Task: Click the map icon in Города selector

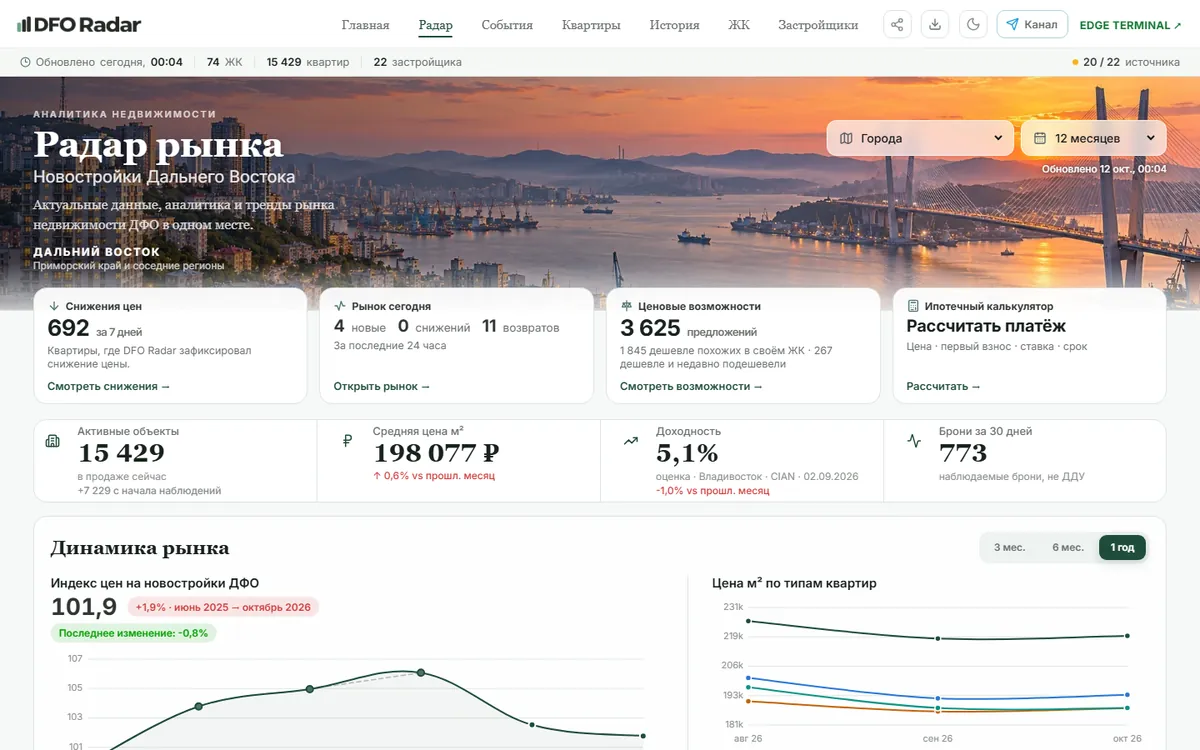Action: tap(847, 138)
